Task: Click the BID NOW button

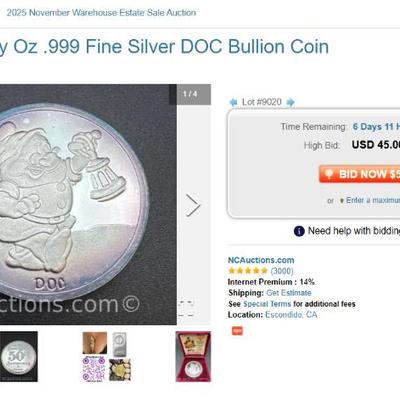Action: pyautogui.click(x=359, y=174)
